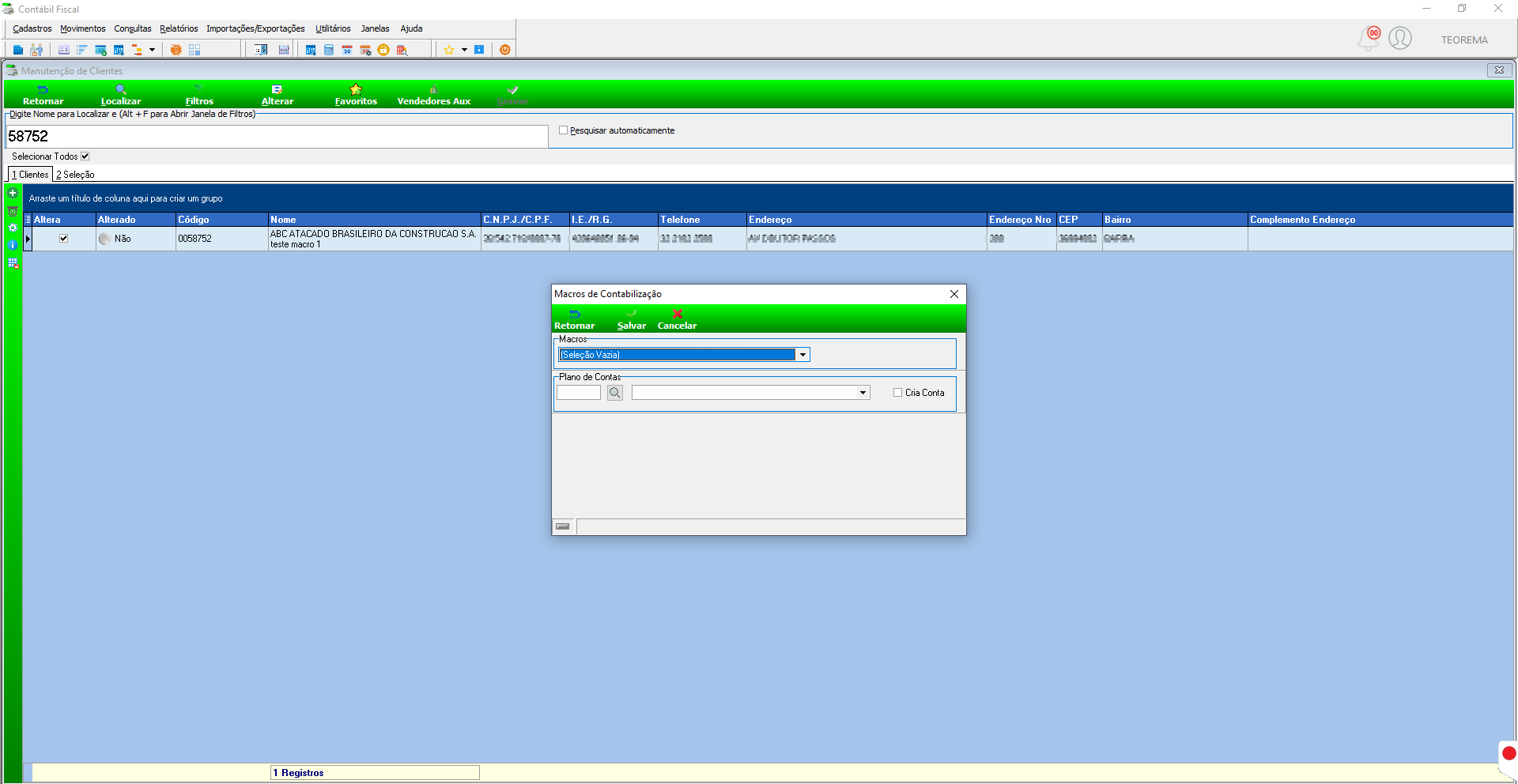Click the grid export icon in left sidebar
The width and height of the screenshot is (1518, 784).
click(x=13, y=262)
